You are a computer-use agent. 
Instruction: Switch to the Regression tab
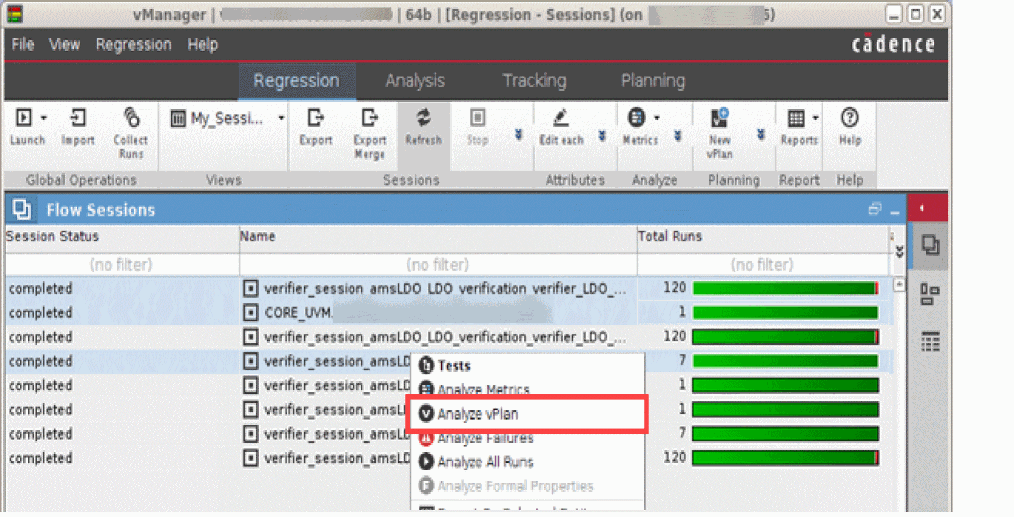coord(296,81)
